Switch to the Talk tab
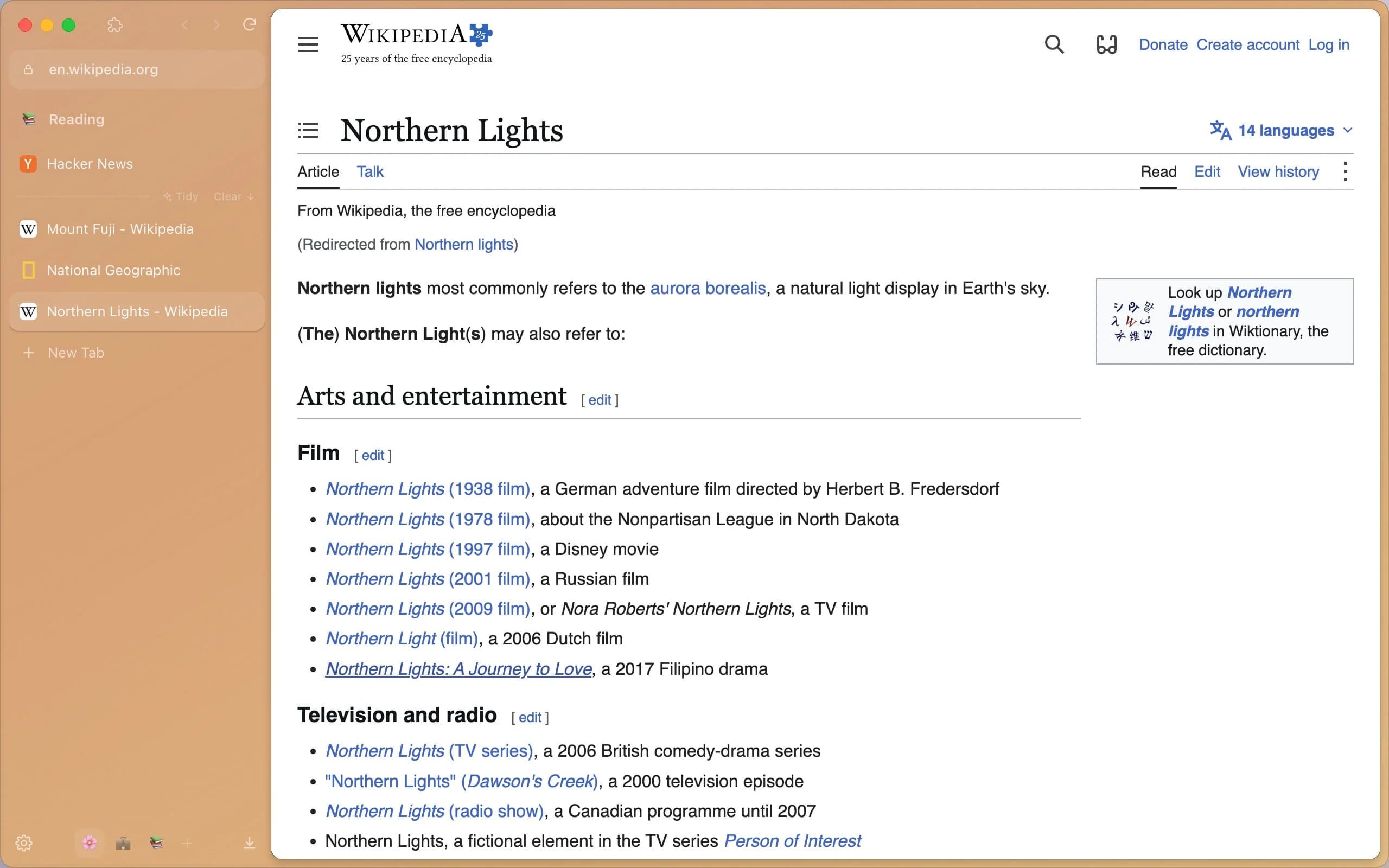The width and height of the screenshot is (1389, 868). [x=370, y=171]
